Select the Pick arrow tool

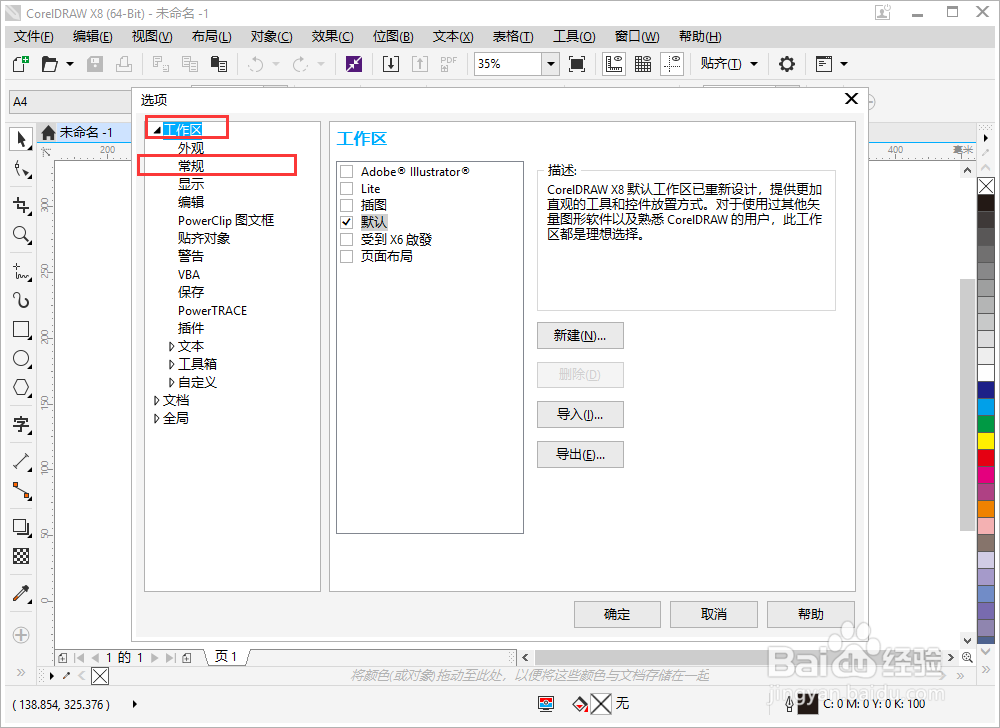21,139
